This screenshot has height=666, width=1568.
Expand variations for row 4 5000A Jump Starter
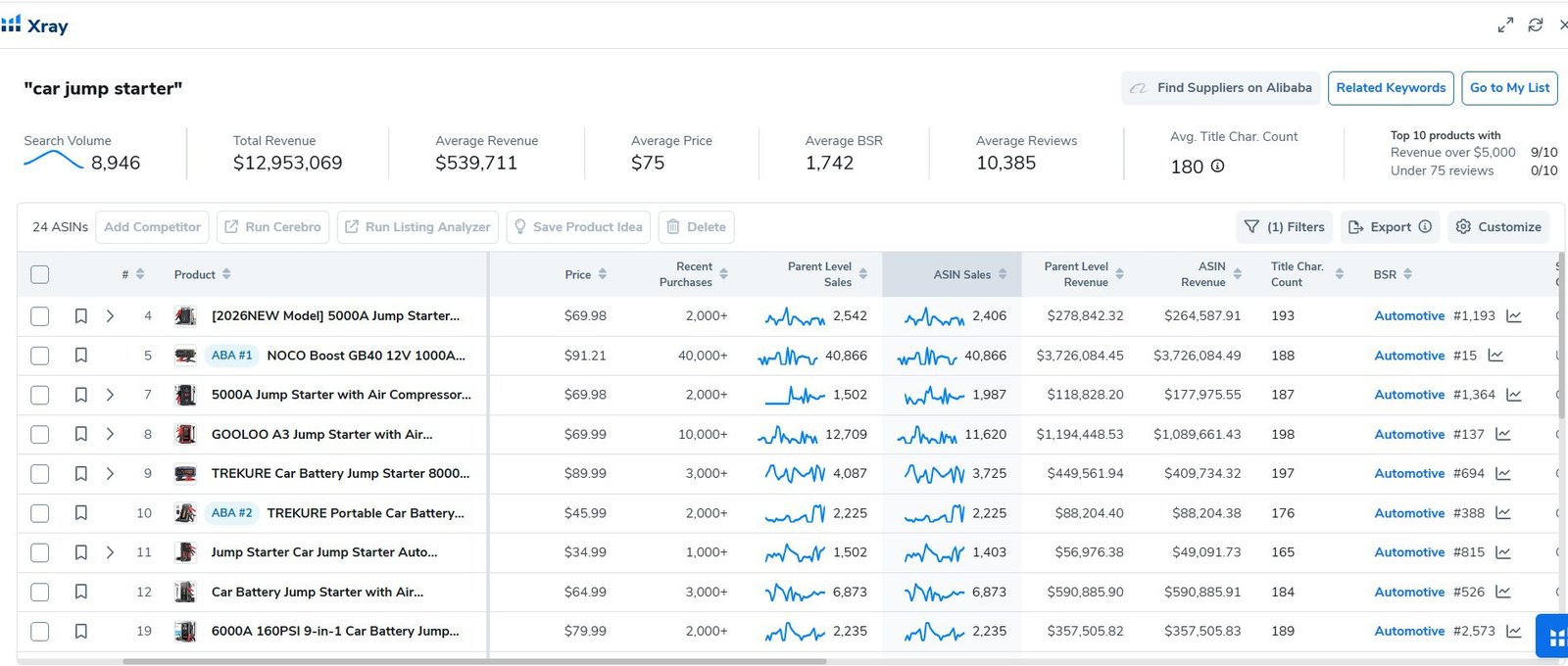[110, 316]
